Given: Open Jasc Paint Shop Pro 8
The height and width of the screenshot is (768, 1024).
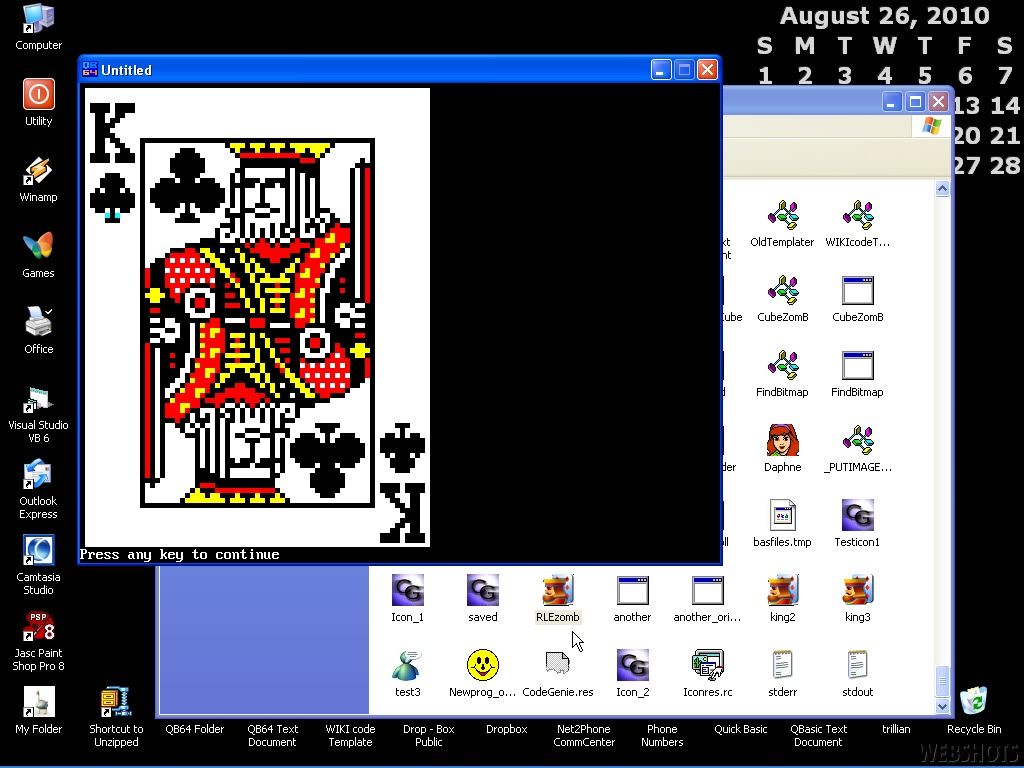Looking at the screenshot, I should 38,641.
